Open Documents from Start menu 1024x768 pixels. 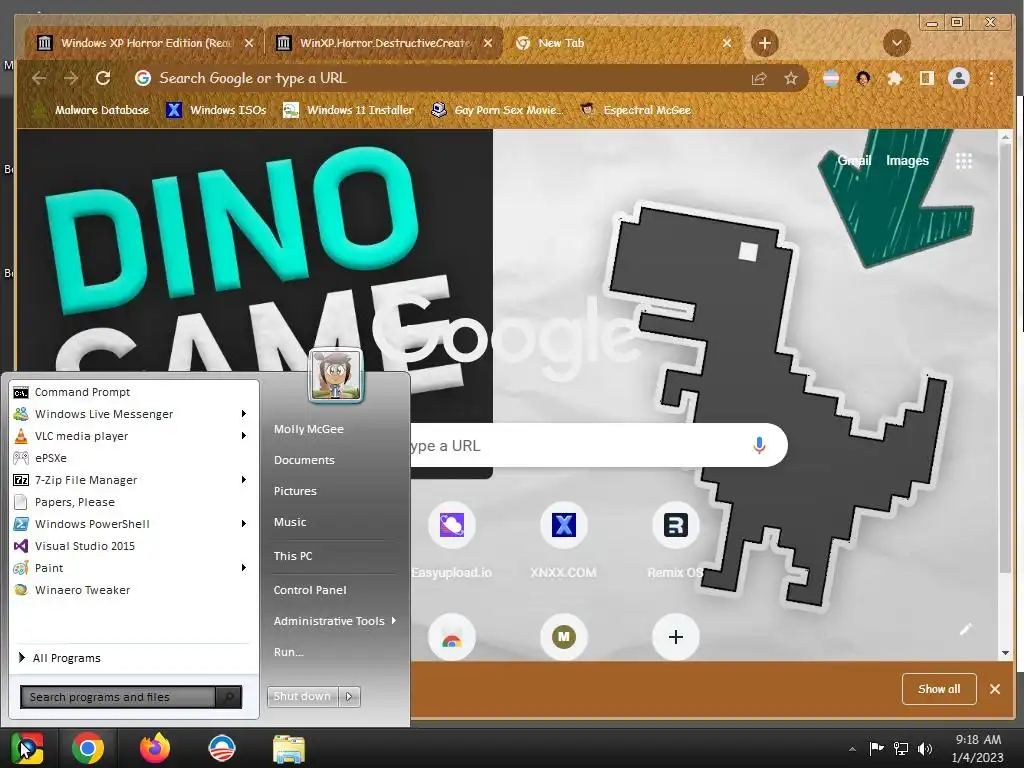pos(304,460)
